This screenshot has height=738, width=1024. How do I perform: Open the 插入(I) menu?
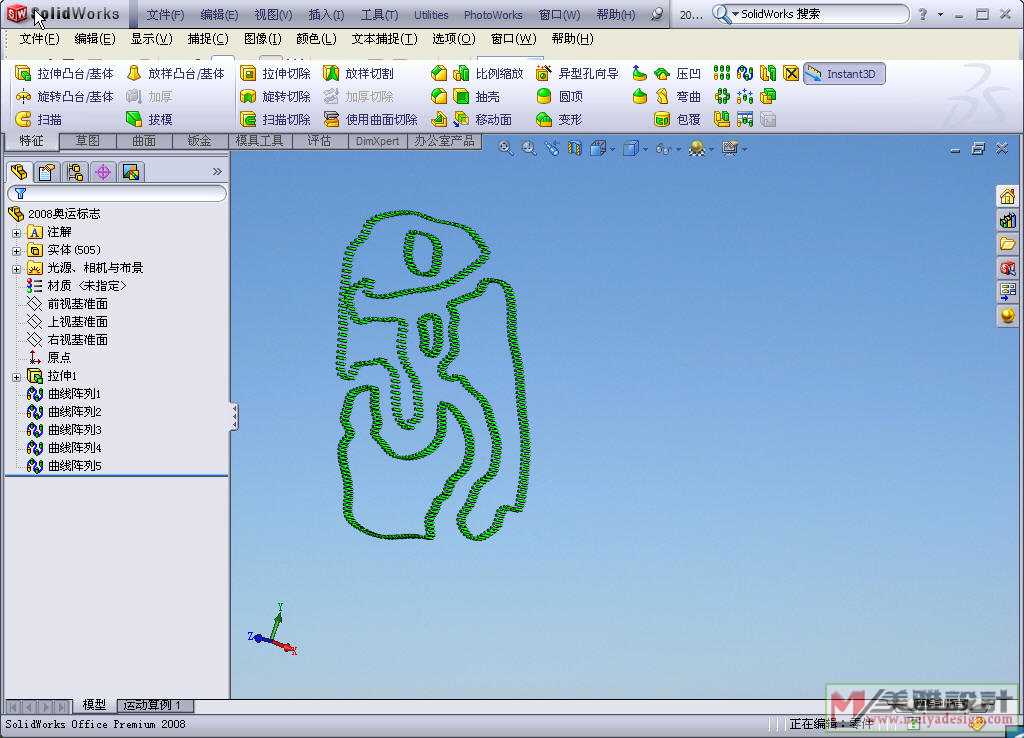point(326,14)
